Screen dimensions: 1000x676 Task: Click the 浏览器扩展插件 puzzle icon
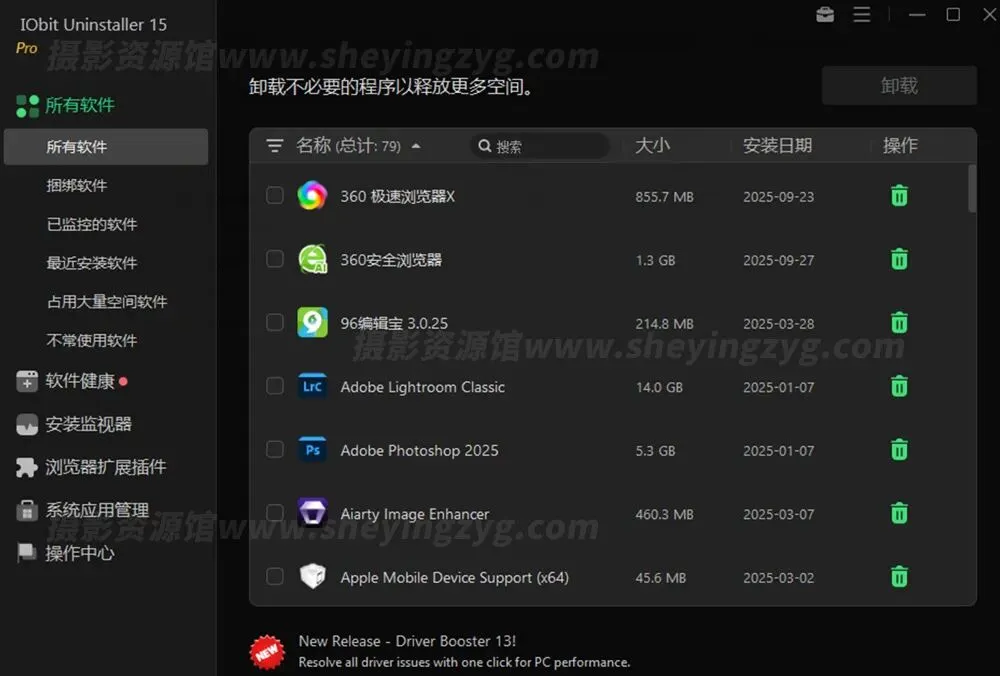27,467
